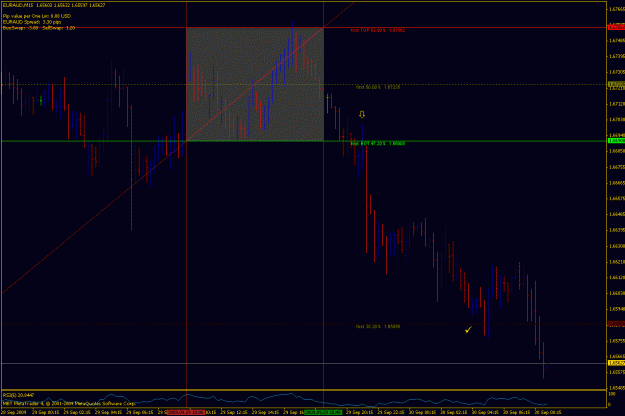Click the 30 Sep 04:15 time label
This screenshot has width=625, height=416.
(x=485, y=412)
